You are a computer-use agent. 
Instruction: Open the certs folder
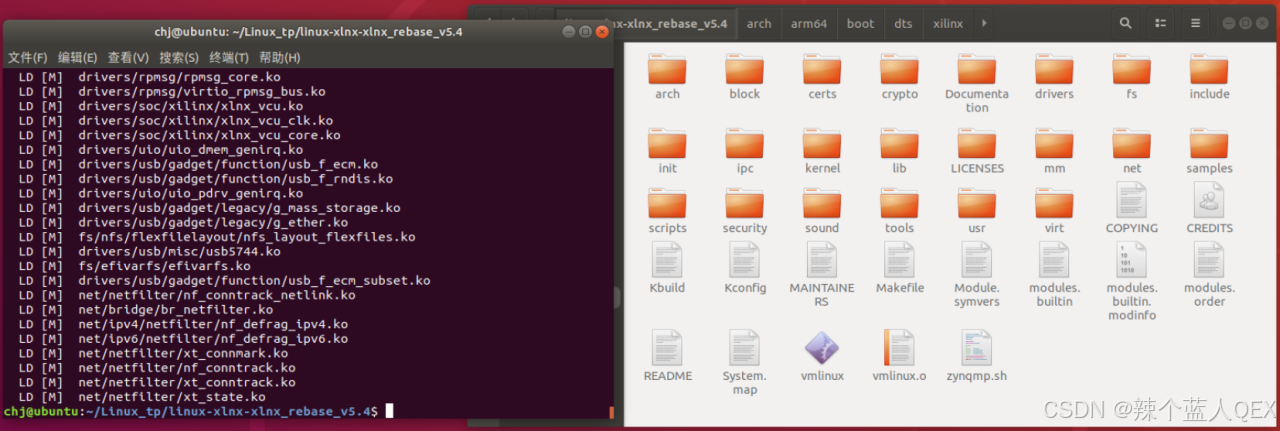(822, 77)
